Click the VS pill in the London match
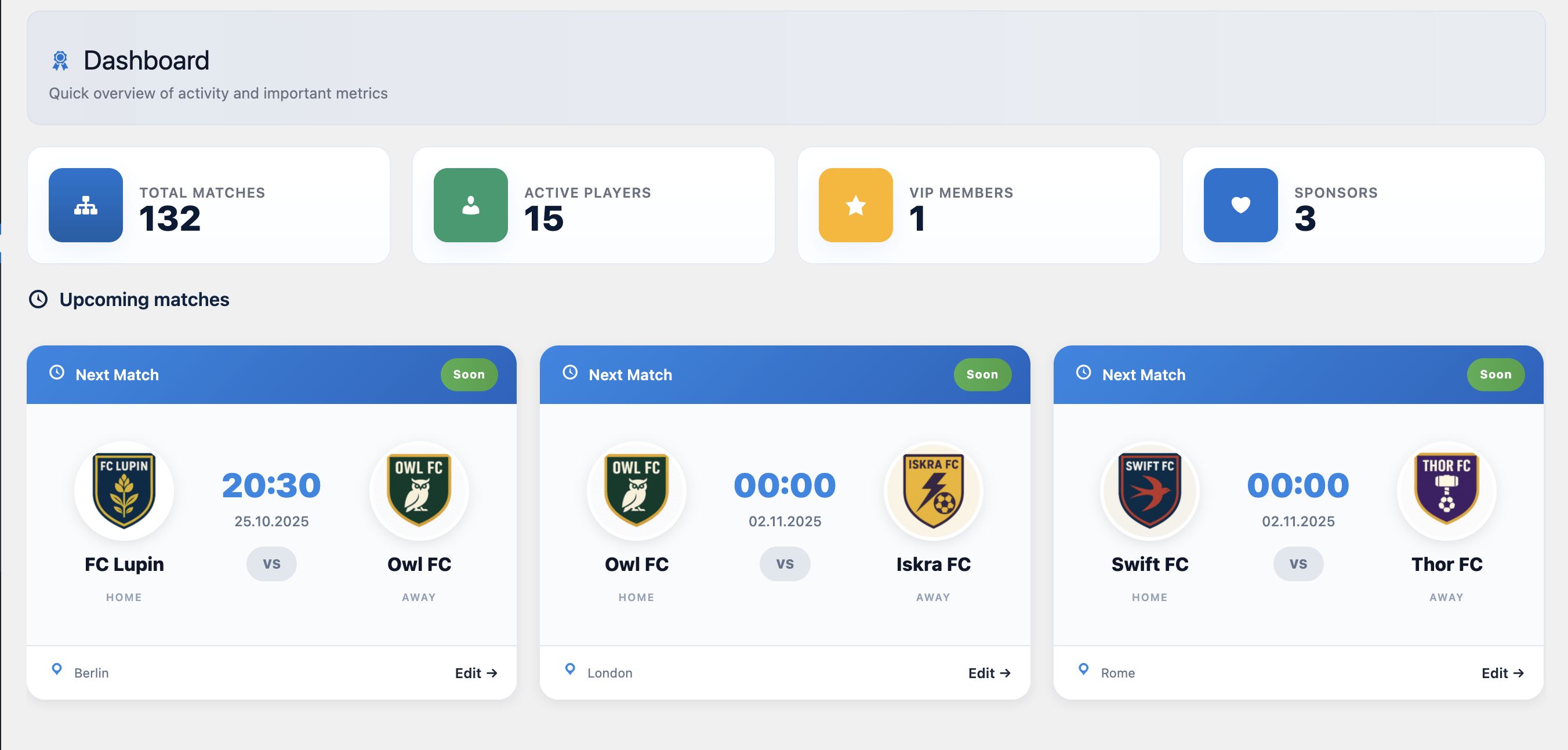 (x=785, y=564)
